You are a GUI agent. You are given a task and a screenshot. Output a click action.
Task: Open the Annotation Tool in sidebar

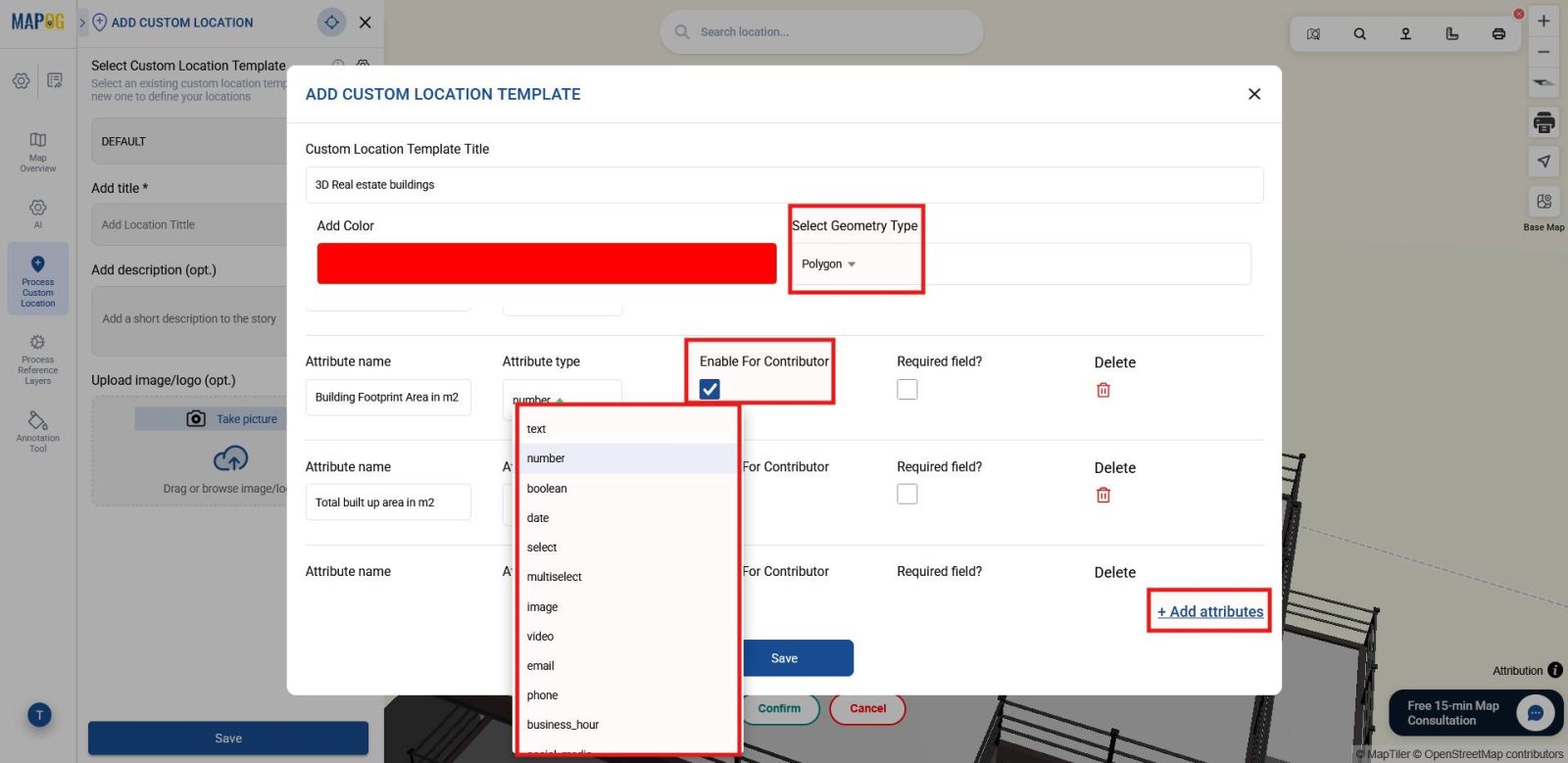[37, 431]
